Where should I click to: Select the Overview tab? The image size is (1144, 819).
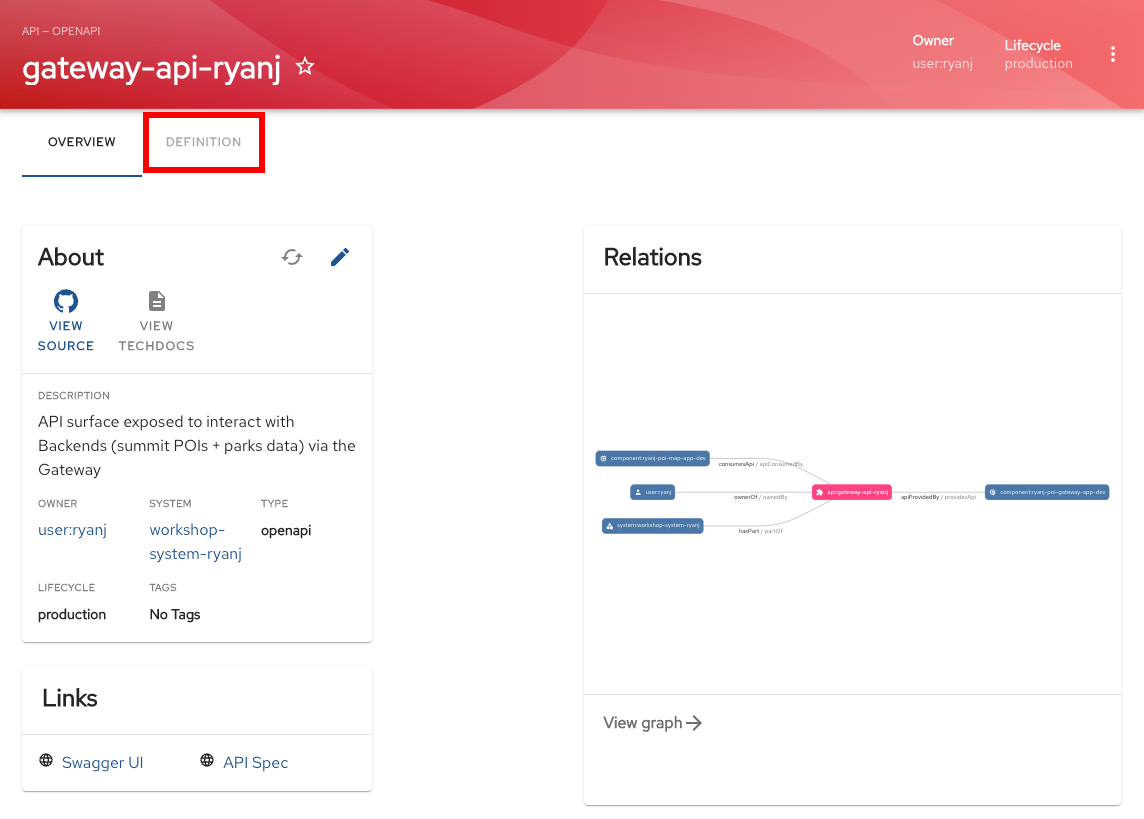point(82,141)
